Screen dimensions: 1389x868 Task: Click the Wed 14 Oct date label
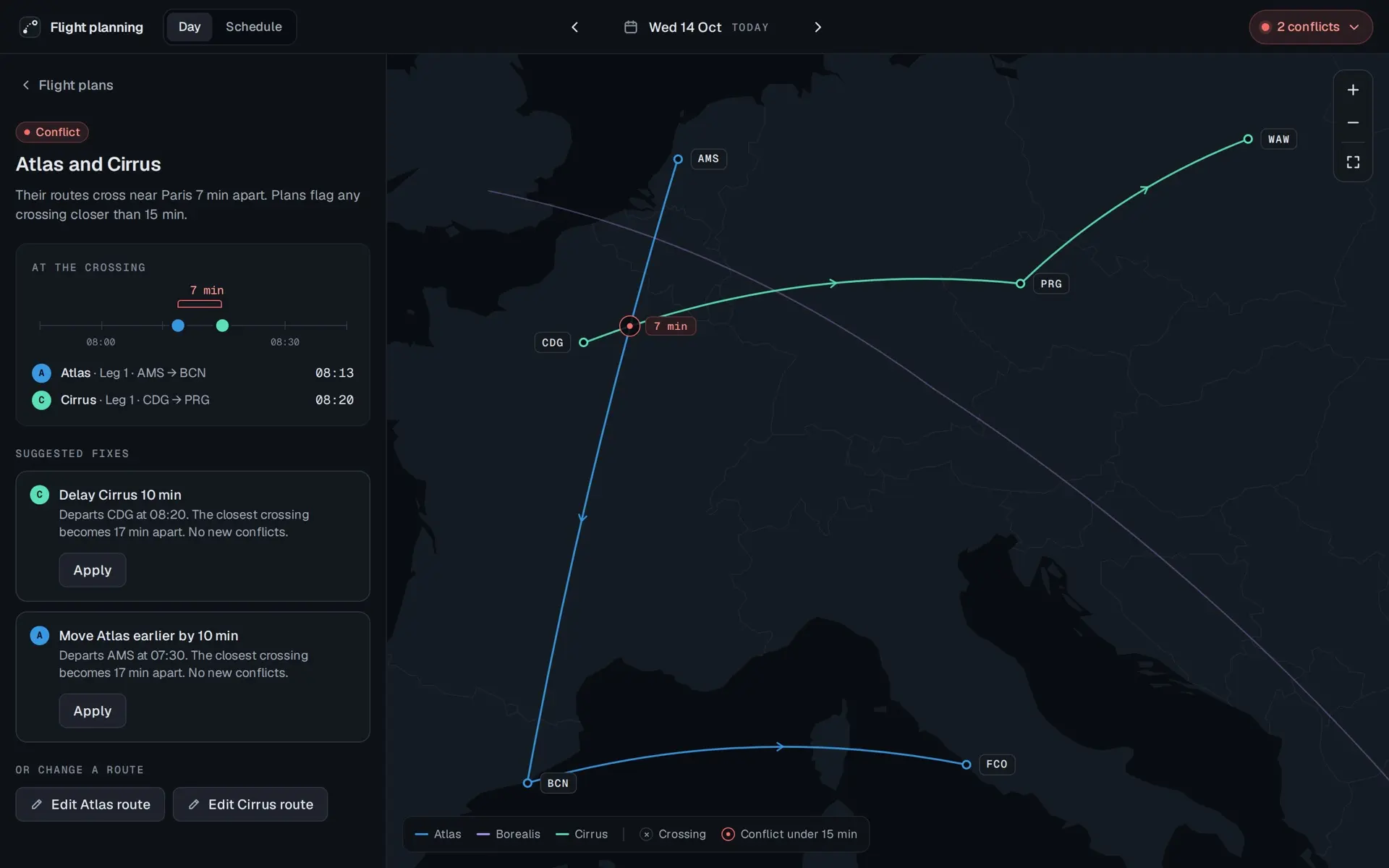click(684, 27)
